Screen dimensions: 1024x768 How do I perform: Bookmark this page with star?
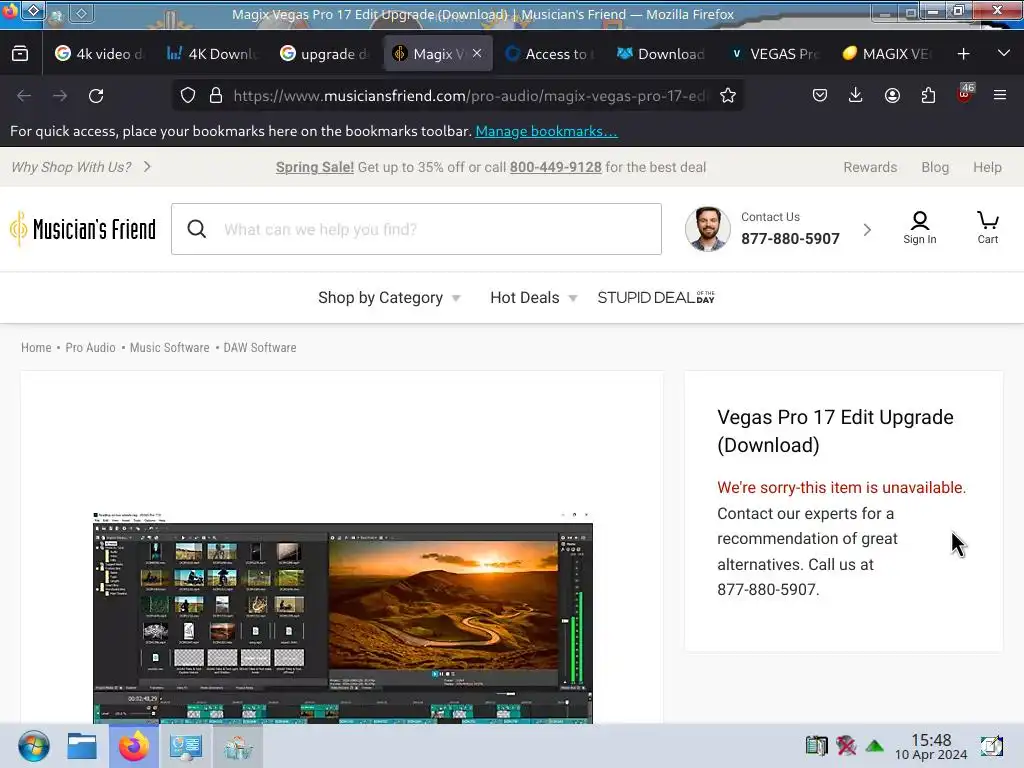click(x=728, y=96)
